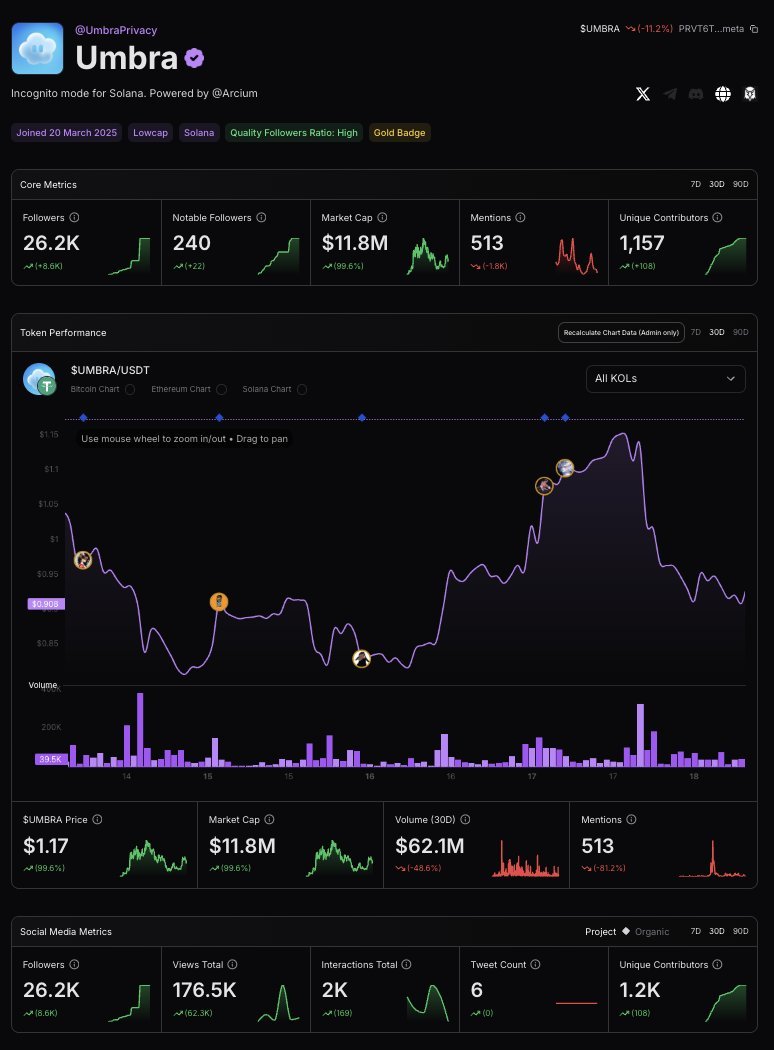Show info for Volume (30D)
This screenshot has height=1050, width=774.
pyautogui.click(x=465, y=820)
